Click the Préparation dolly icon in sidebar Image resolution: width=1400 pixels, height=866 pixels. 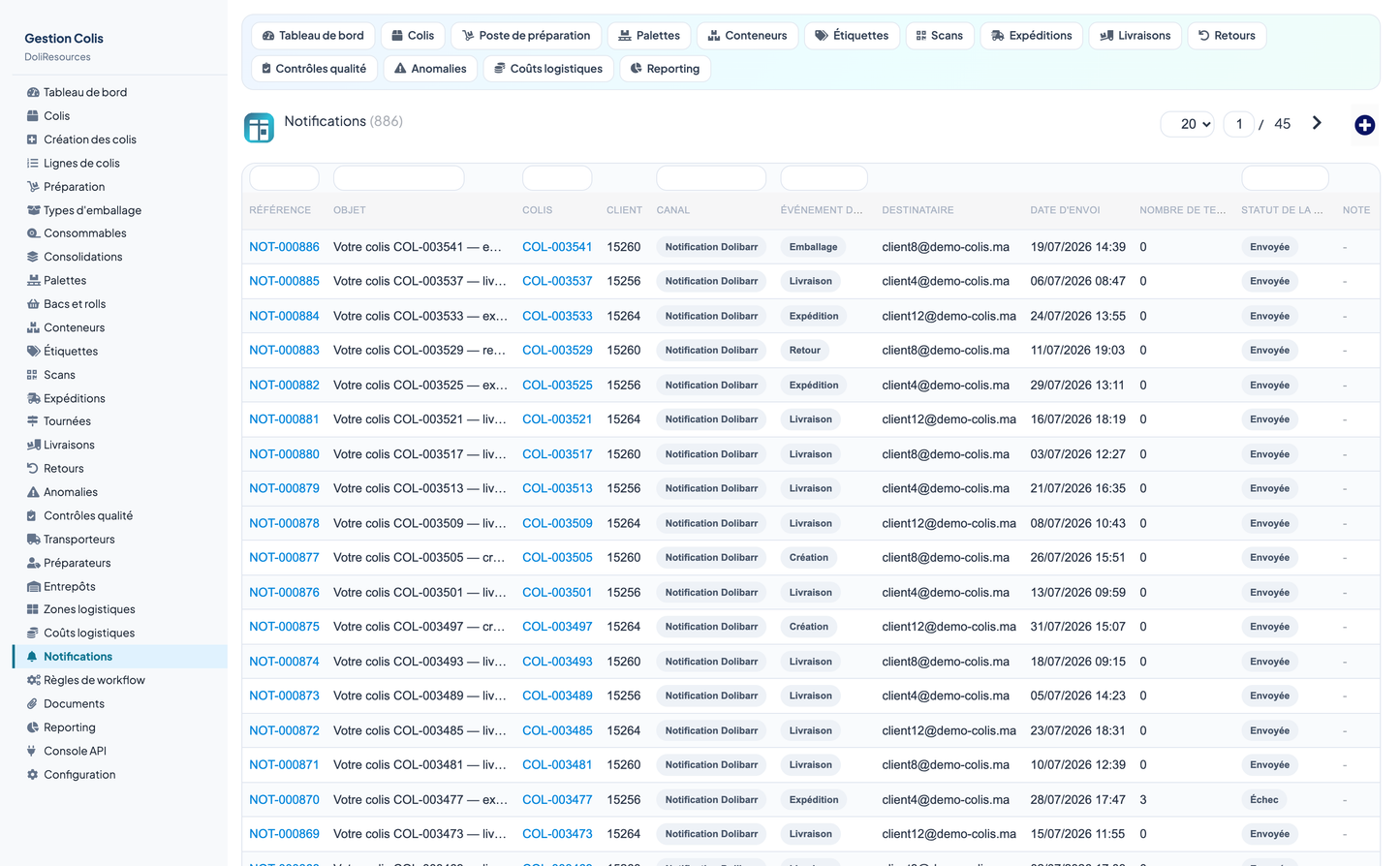(x=33, y=186)
